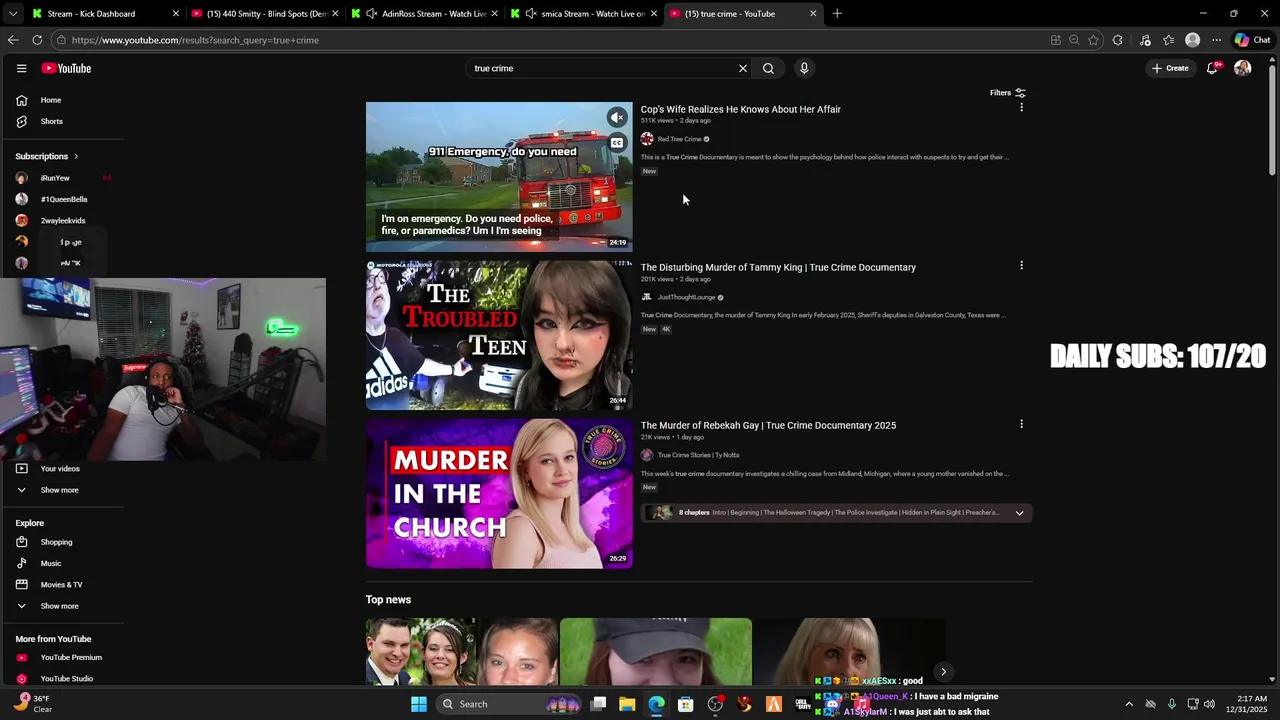Open The Disturbing Murder of Tammy King title
This screenshot has height=720, width=1280.
(778, 267)
